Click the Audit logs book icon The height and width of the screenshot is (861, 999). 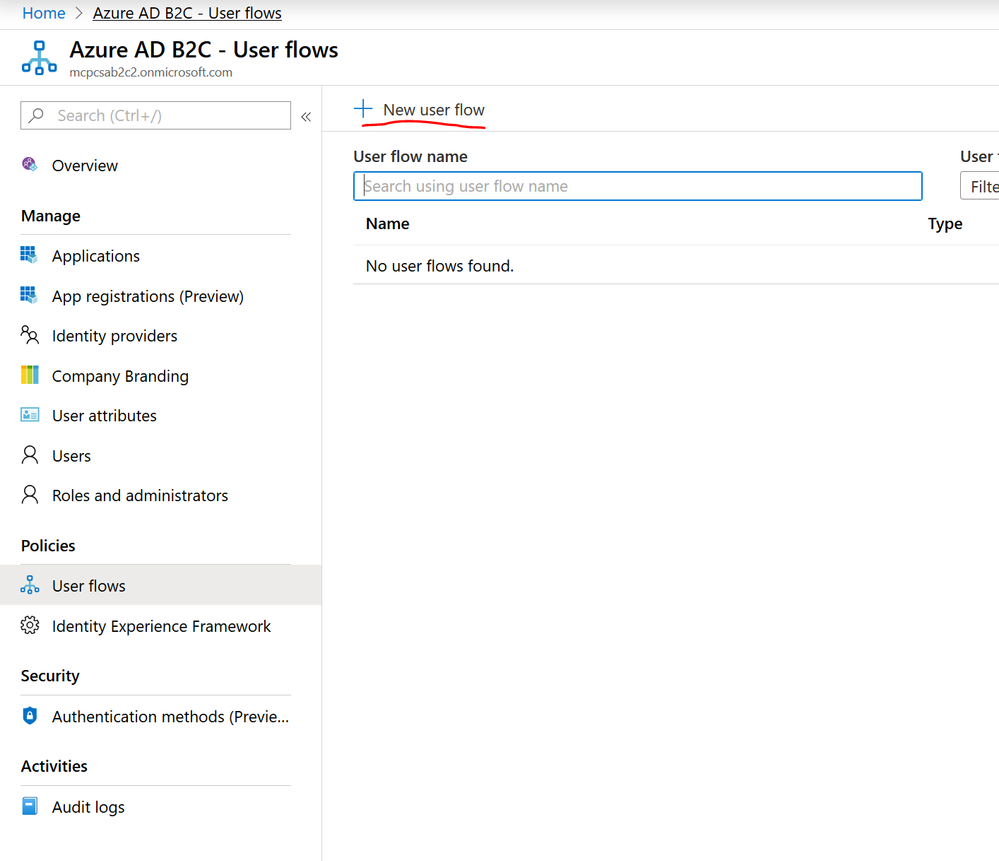tap(29, 806)
